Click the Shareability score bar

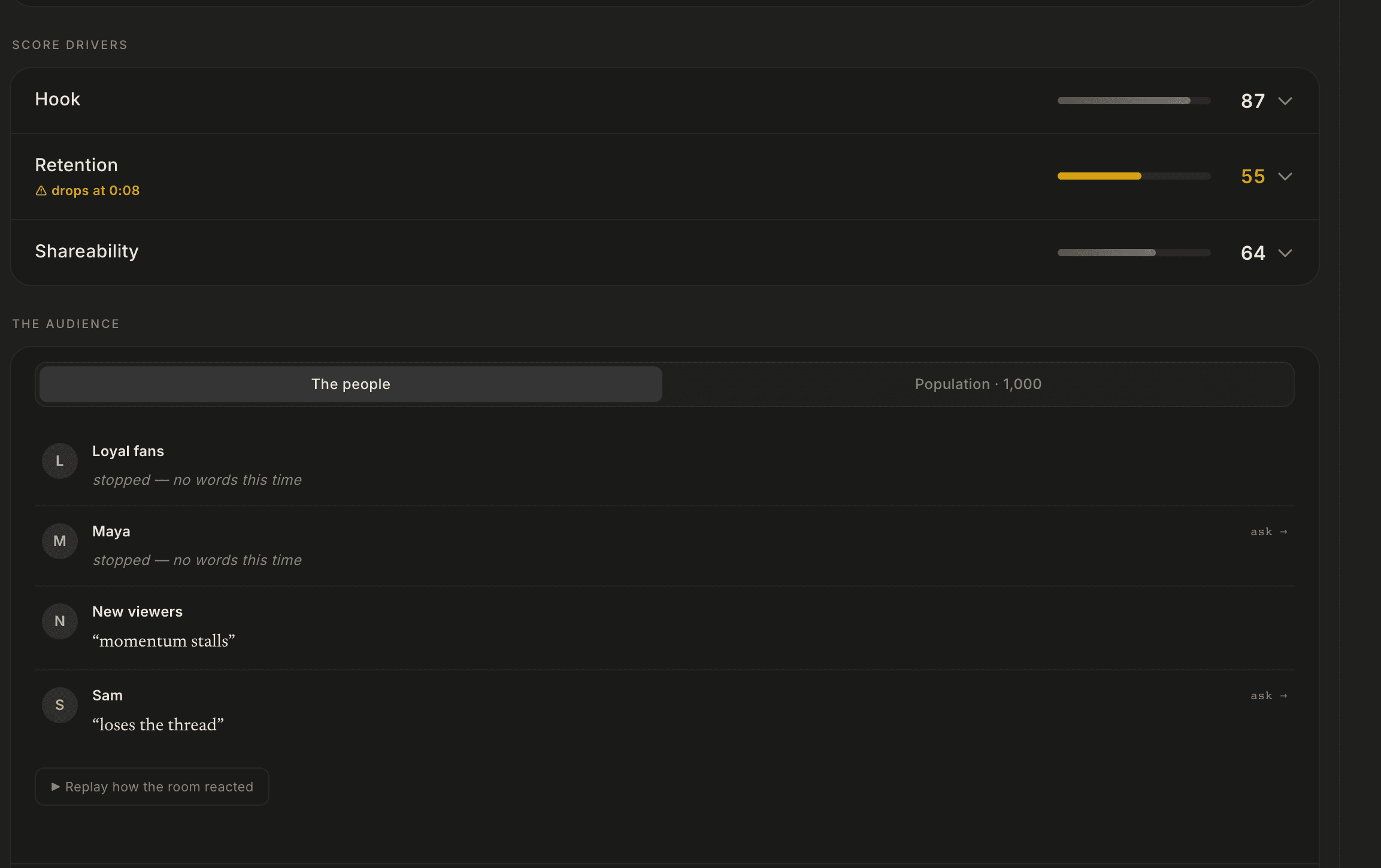click(1134, 253)
